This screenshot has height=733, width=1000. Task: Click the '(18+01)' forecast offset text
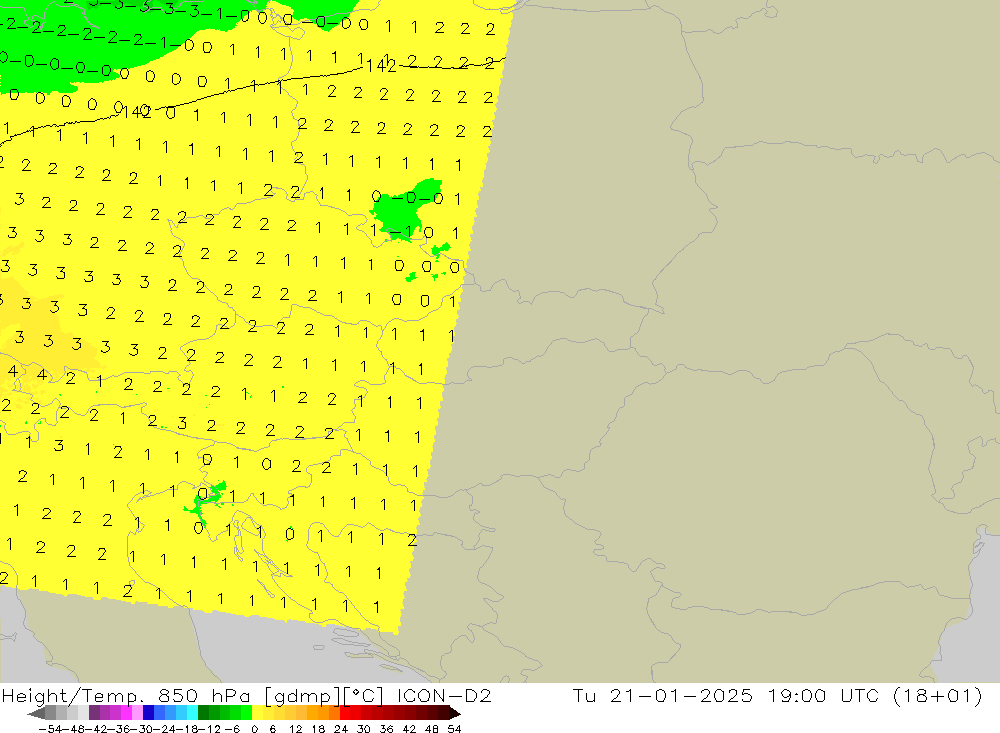[x=937, y=695]
